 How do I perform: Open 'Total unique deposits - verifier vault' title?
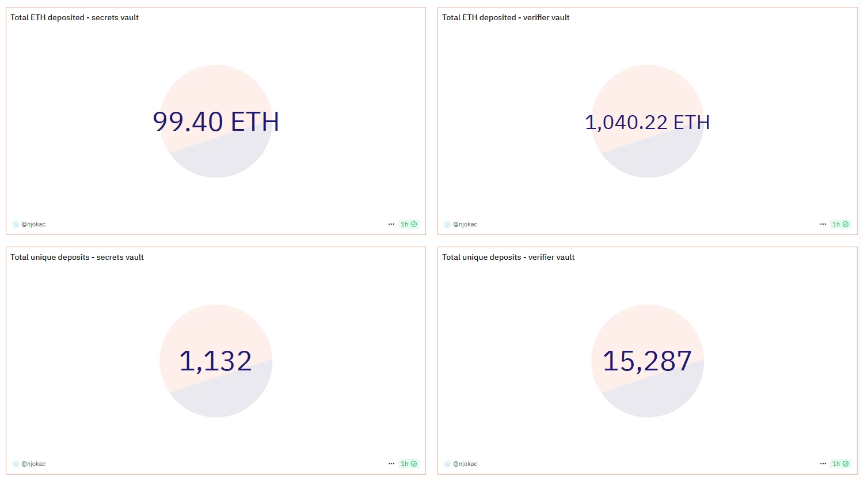coord(508,257)
